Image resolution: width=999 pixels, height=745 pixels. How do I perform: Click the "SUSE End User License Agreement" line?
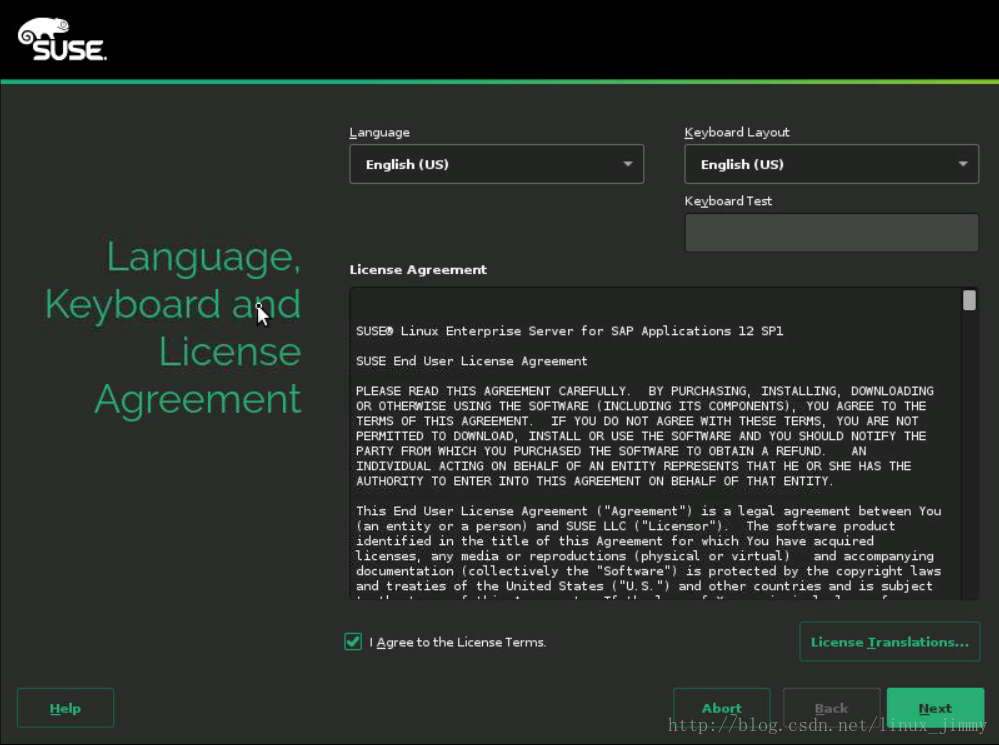click(x=471, y=361)
